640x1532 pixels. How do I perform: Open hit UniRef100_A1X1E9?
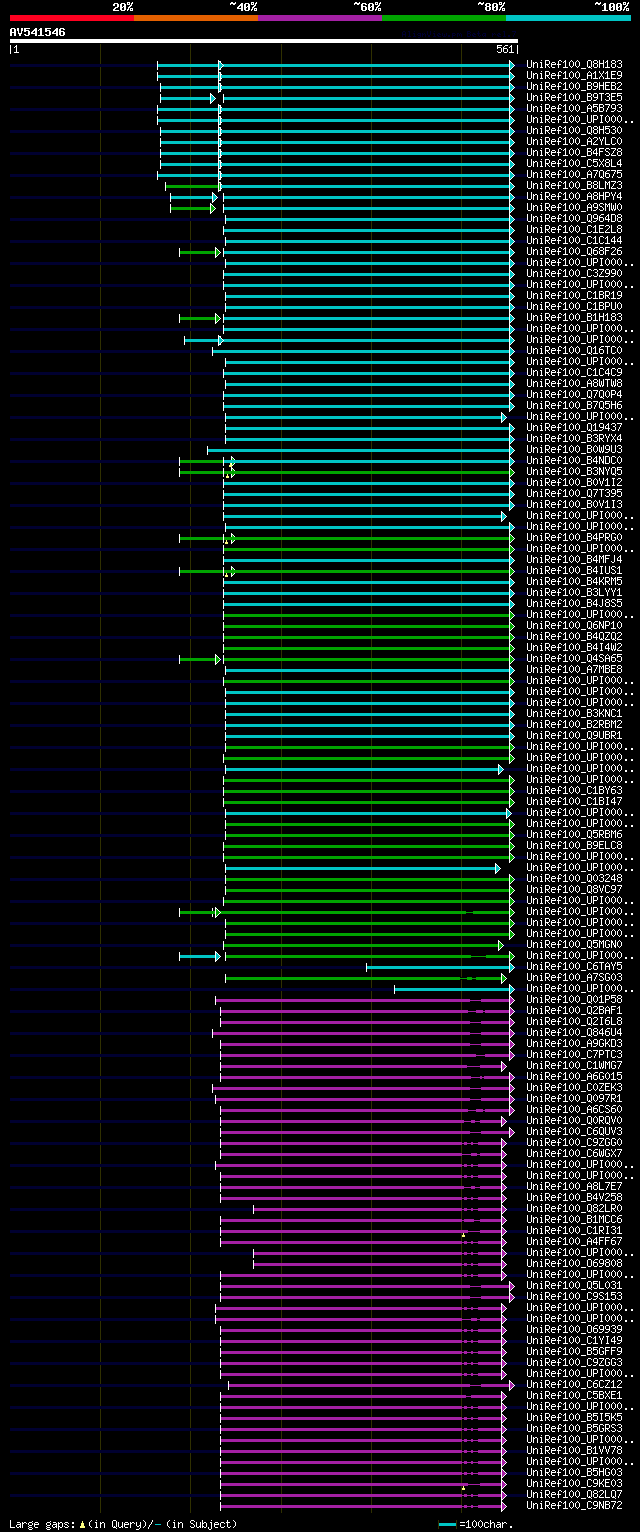point(575,75)
